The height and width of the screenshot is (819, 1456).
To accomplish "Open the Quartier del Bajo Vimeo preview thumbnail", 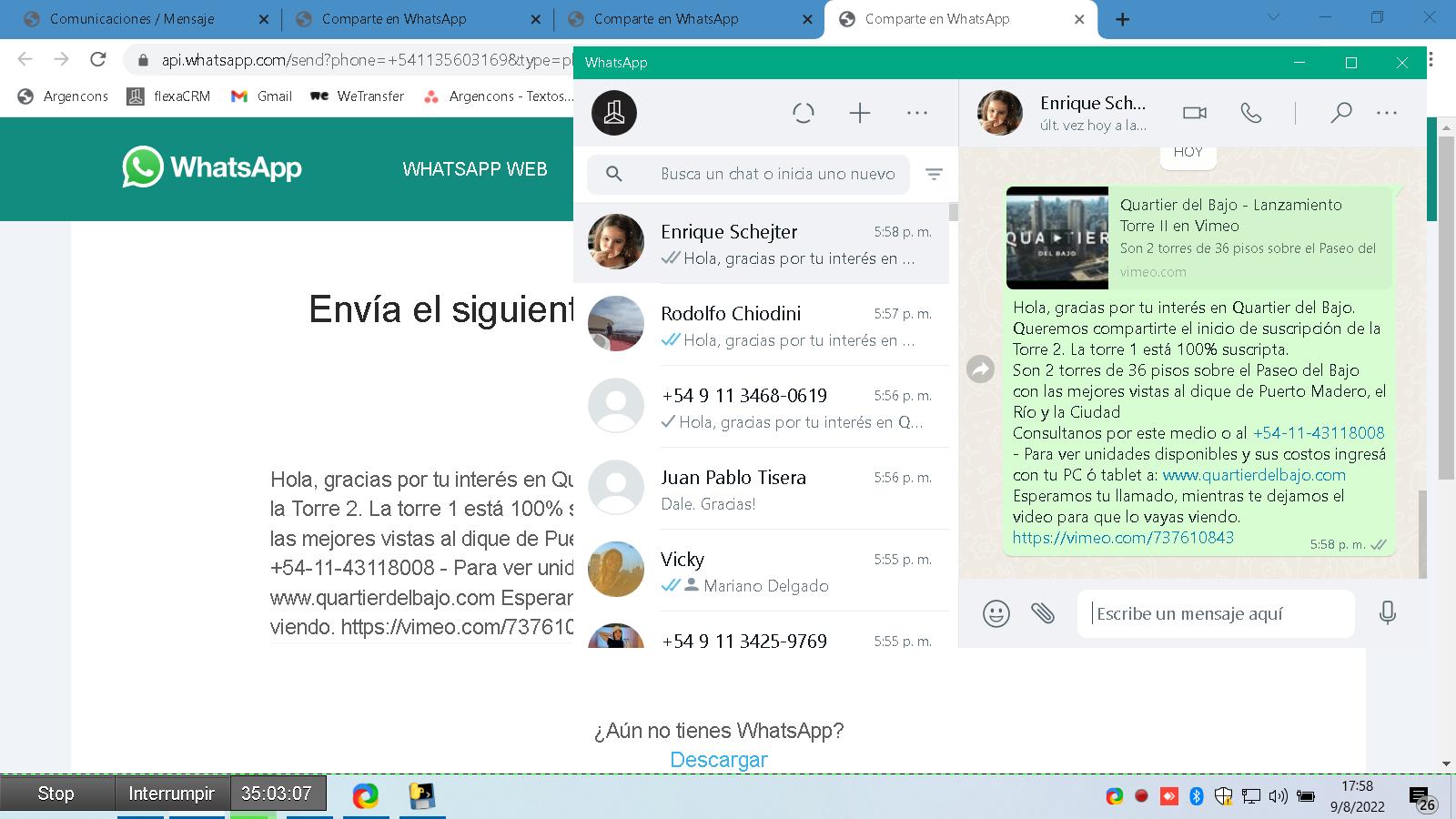I will [1057, 238].
